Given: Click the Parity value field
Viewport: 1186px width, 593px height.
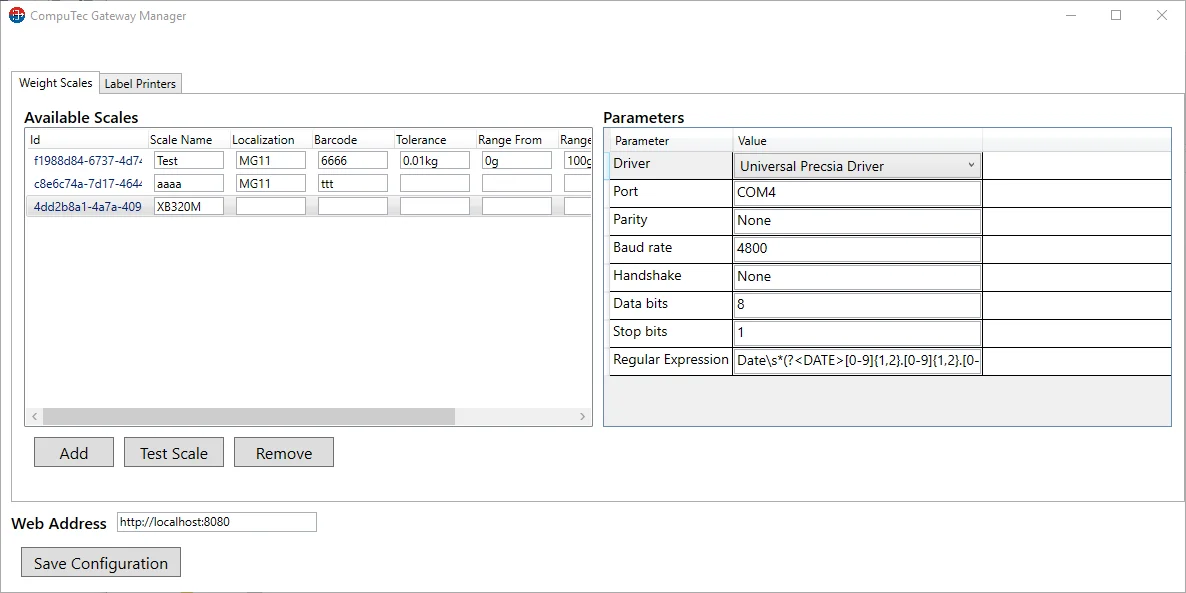Looking at the screenshot, I should coord(857,221).
